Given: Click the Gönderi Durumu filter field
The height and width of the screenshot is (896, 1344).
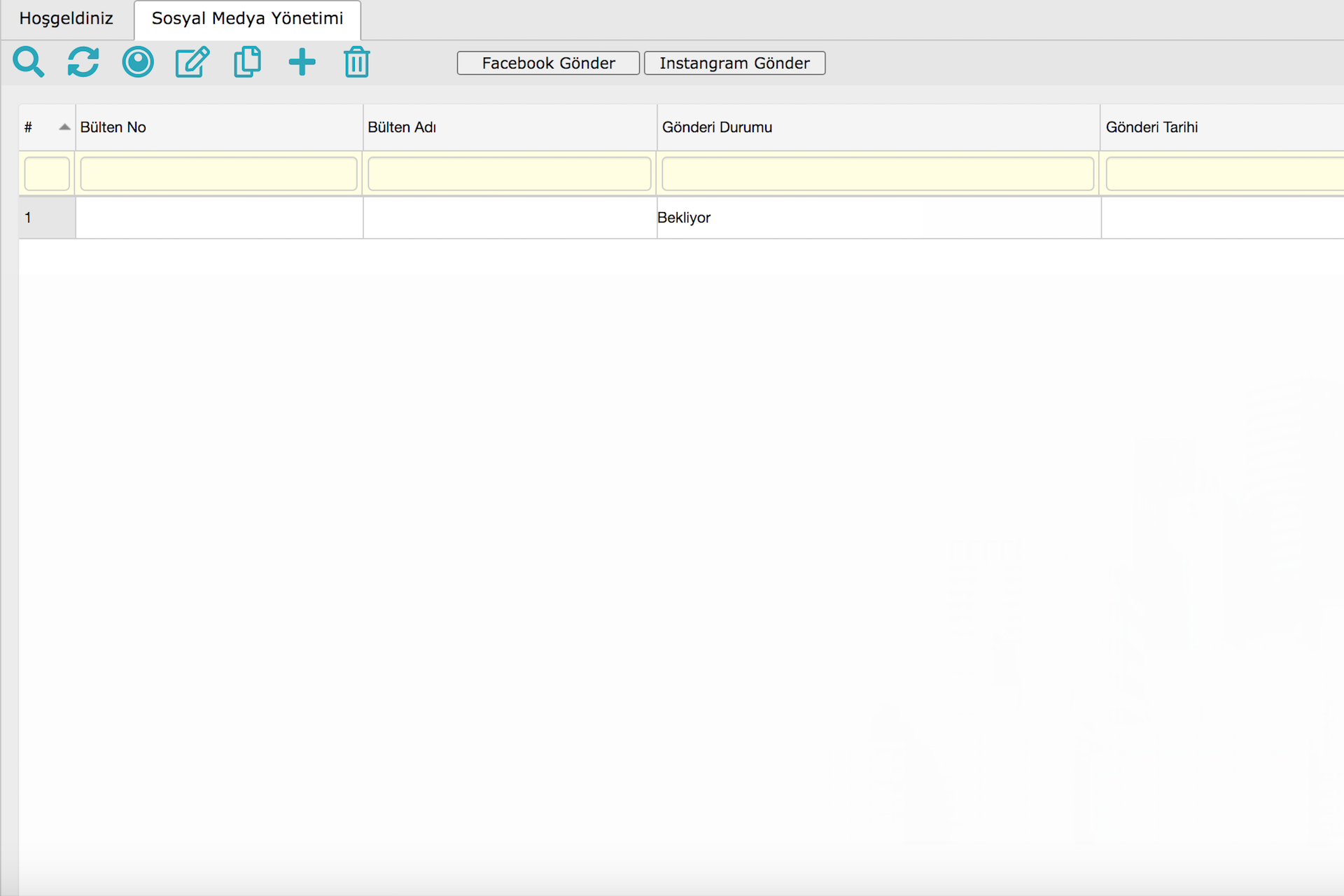Looking at the screenshot, I should coord(877,174).
